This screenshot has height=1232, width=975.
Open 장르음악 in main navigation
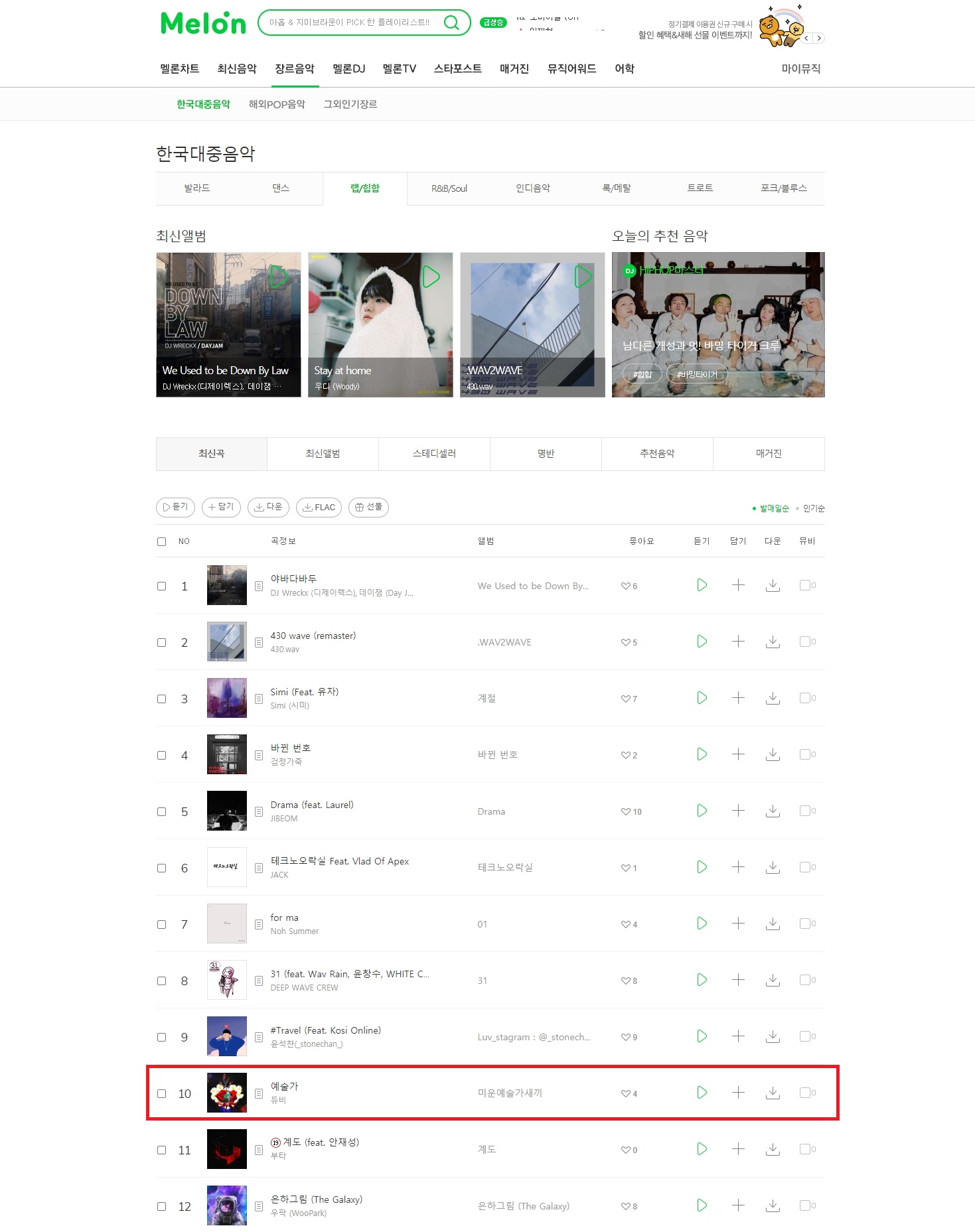coord(295,68)
